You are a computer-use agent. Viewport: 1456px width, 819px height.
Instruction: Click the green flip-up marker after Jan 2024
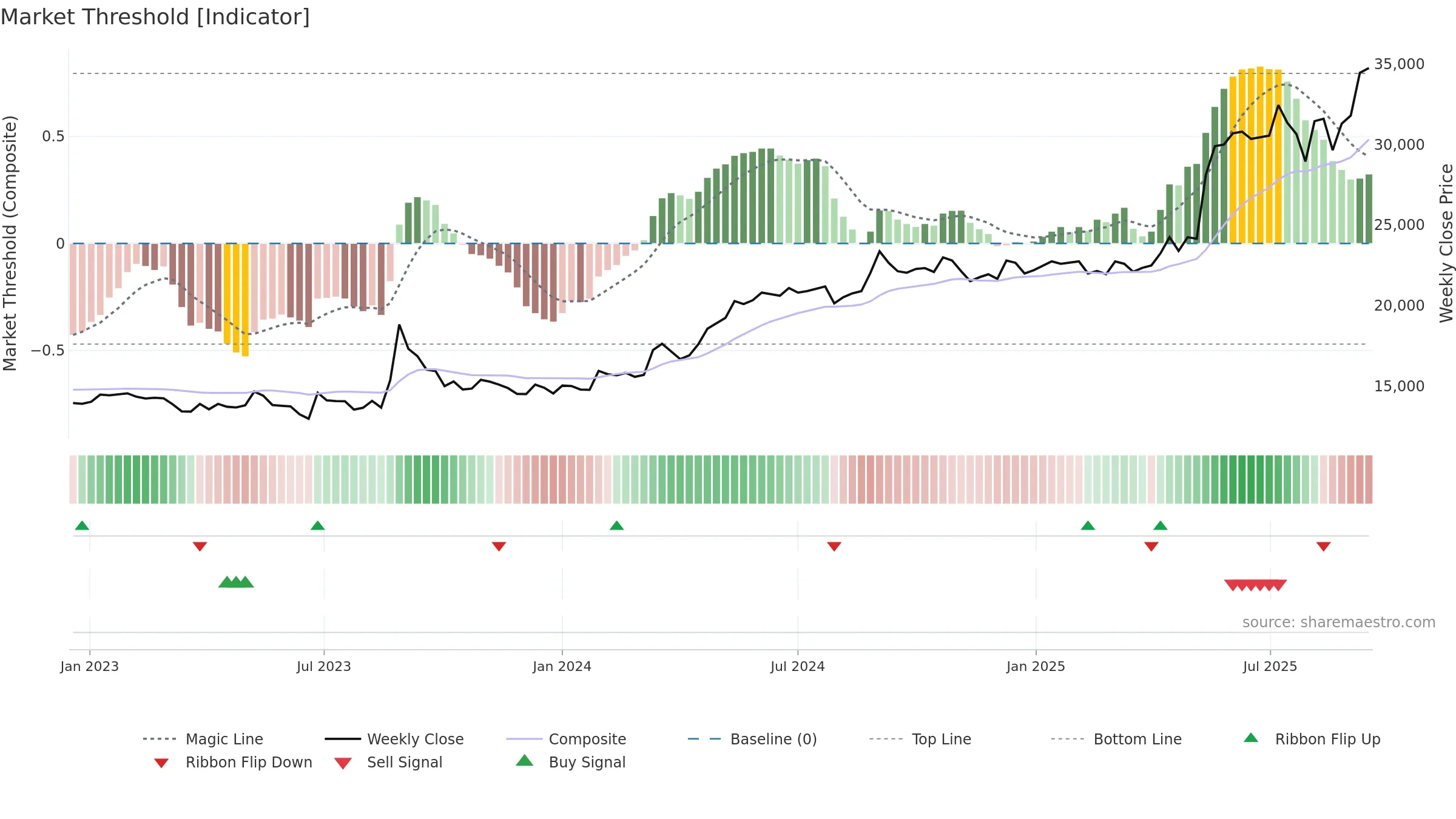click(x=616, y=525)
